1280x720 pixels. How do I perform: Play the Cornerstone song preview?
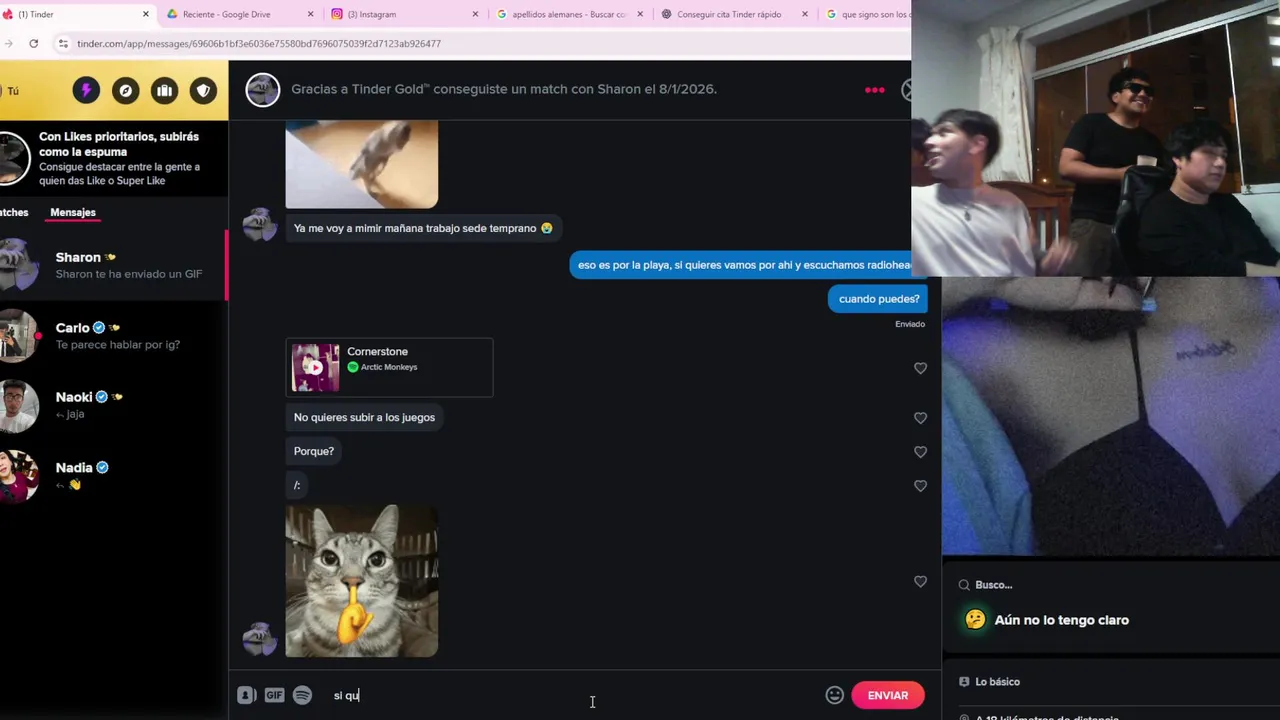click(x=315, y=367)
